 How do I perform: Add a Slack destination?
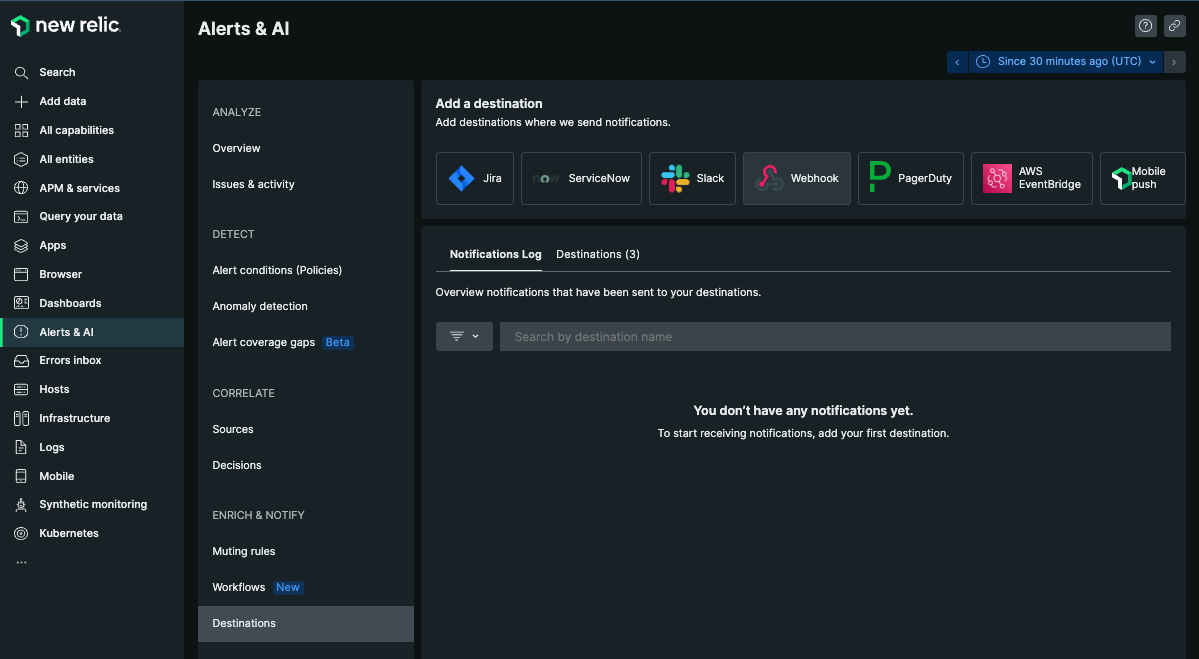click(692, 178)
